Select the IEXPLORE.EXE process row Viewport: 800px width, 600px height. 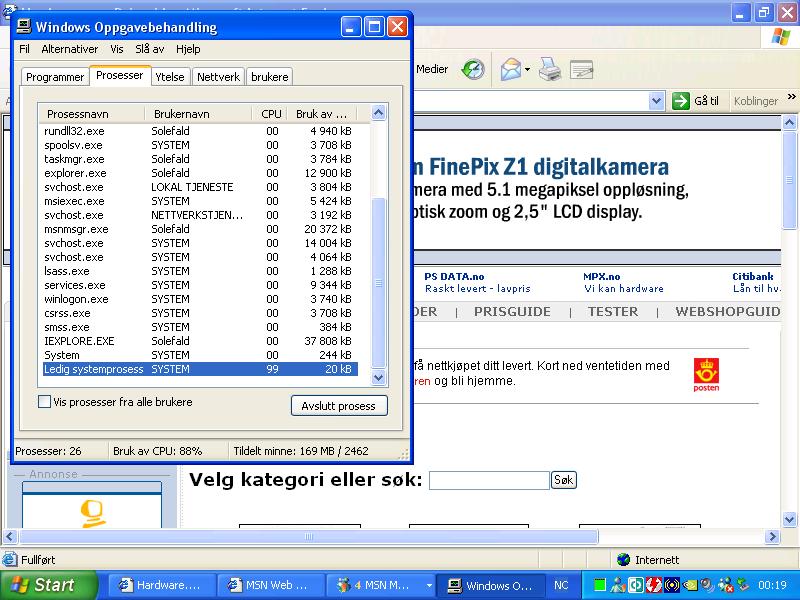pos(200,341)
